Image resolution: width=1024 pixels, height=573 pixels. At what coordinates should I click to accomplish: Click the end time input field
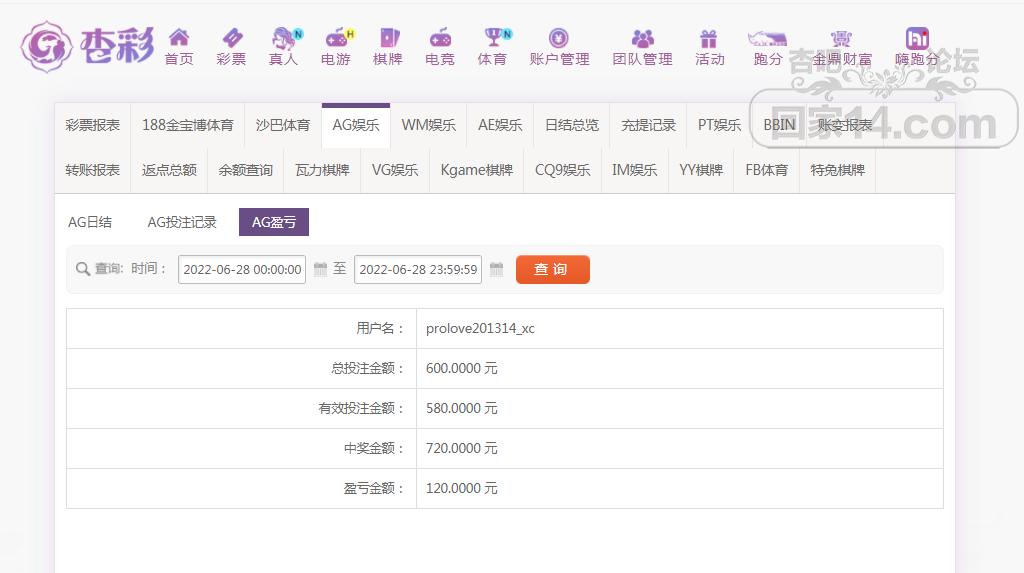click(418, 270)
